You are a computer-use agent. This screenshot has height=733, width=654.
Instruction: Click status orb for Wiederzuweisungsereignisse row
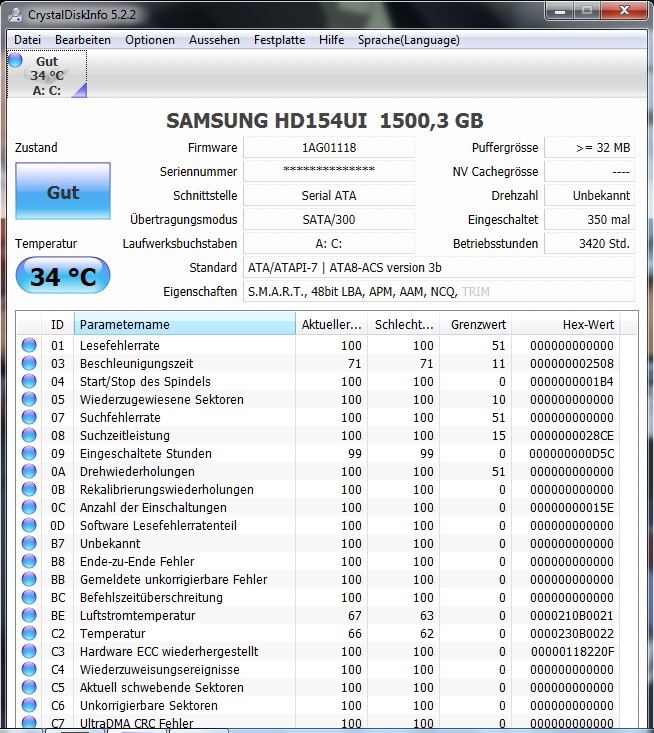click(x=29, y=669)
